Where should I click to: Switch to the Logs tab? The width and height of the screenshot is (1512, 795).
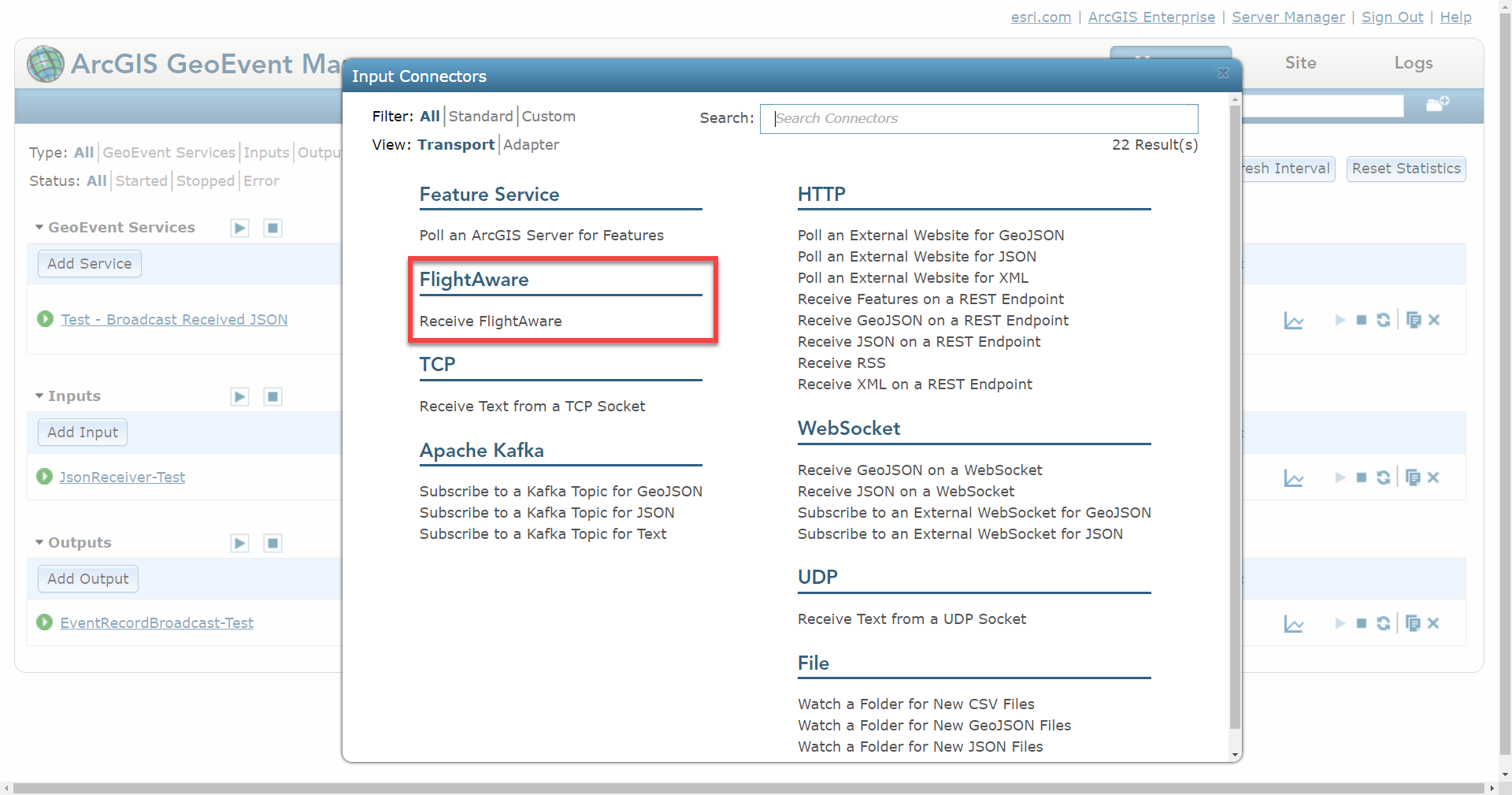pos(1413,63)
